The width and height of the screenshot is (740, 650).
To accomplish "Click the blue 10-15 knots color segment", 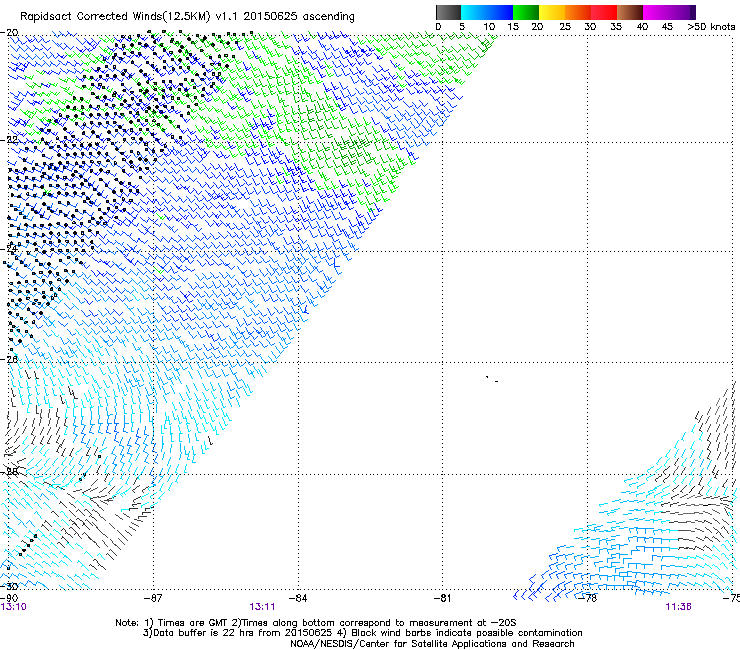I will [500, 12].
